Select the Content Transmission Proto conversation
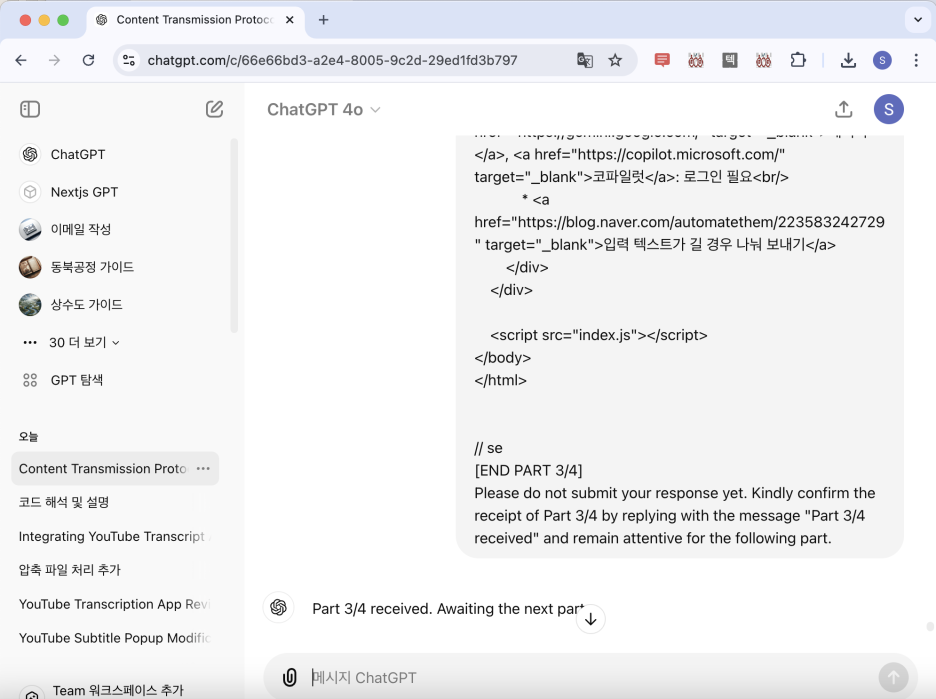 point(103,469)
